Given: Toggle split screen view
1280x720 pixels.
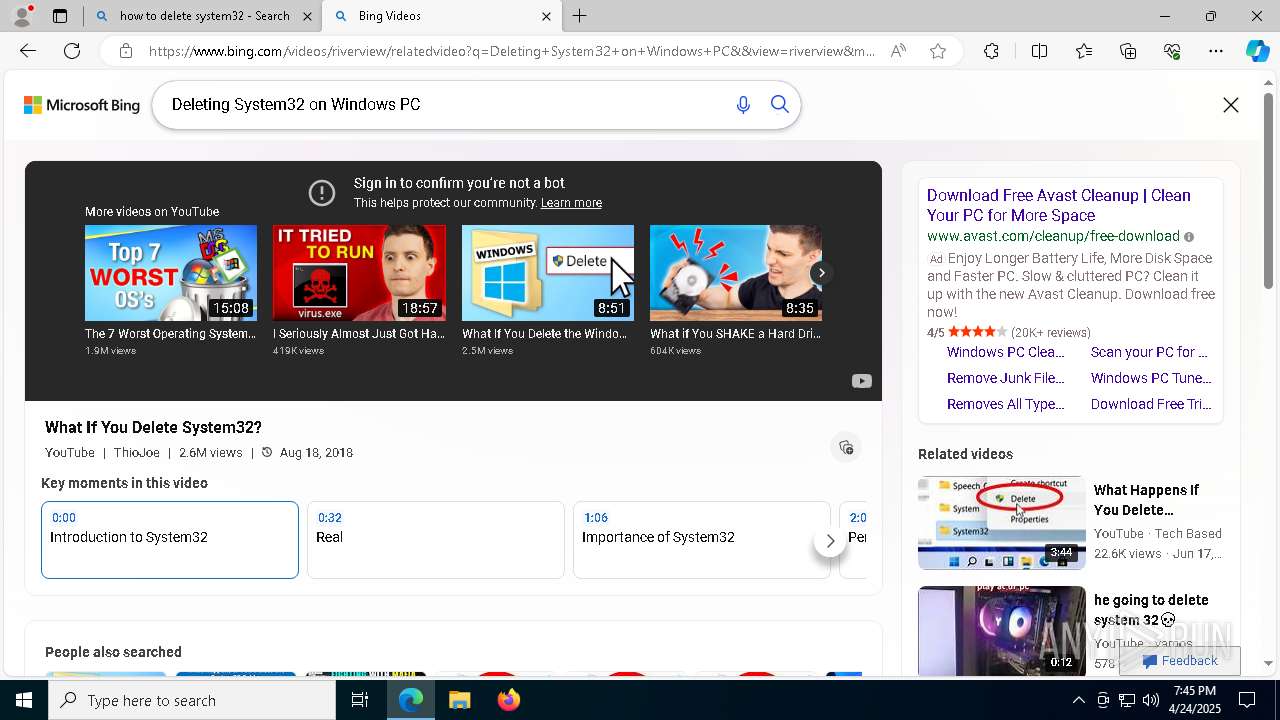Looking at the screenshot, I should pyautogui.click(x=1039, y=51).
